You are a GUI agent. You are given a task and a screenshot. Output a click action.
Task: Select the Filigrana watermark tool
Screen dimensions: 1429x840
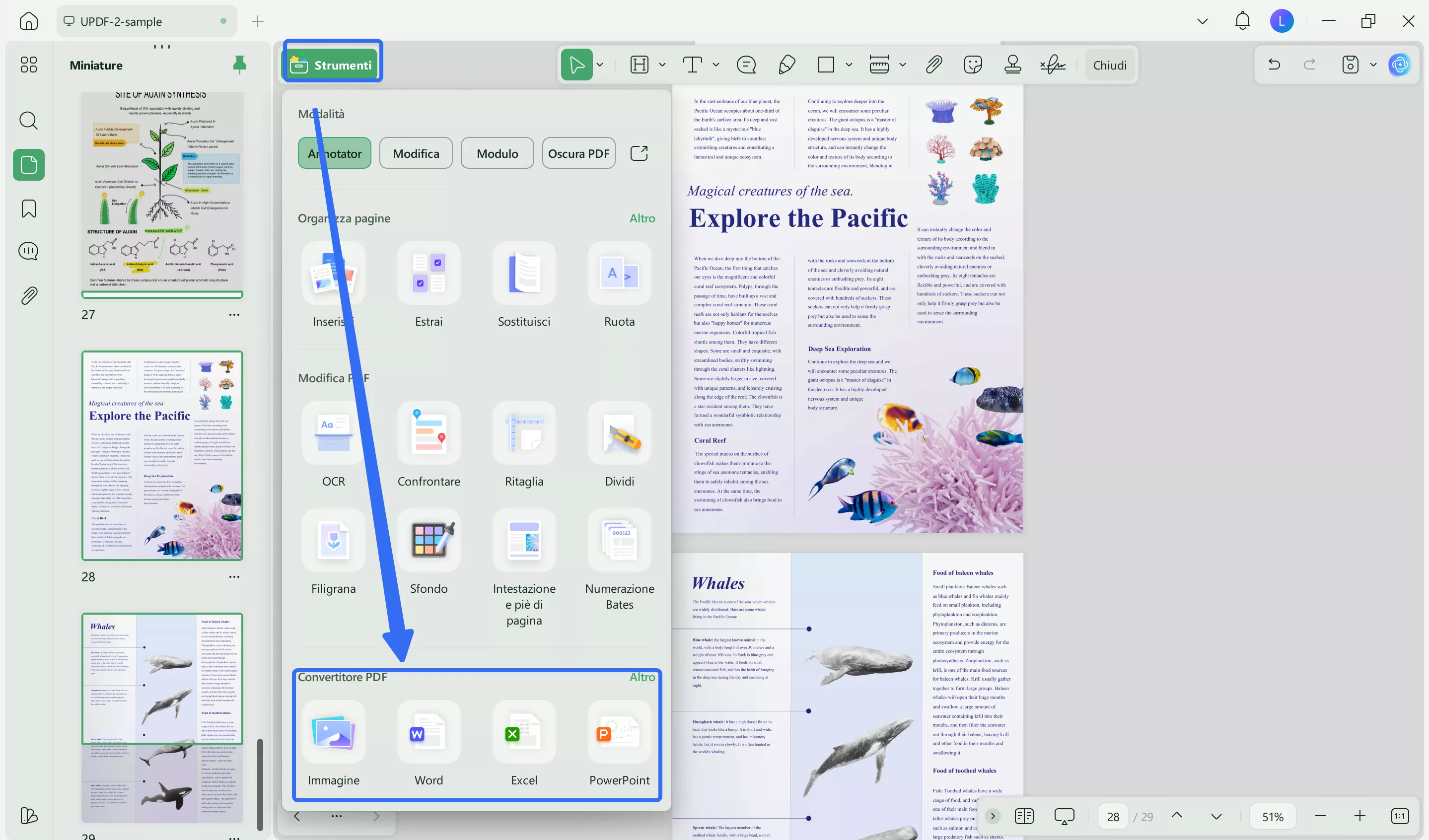click(334, 541)
